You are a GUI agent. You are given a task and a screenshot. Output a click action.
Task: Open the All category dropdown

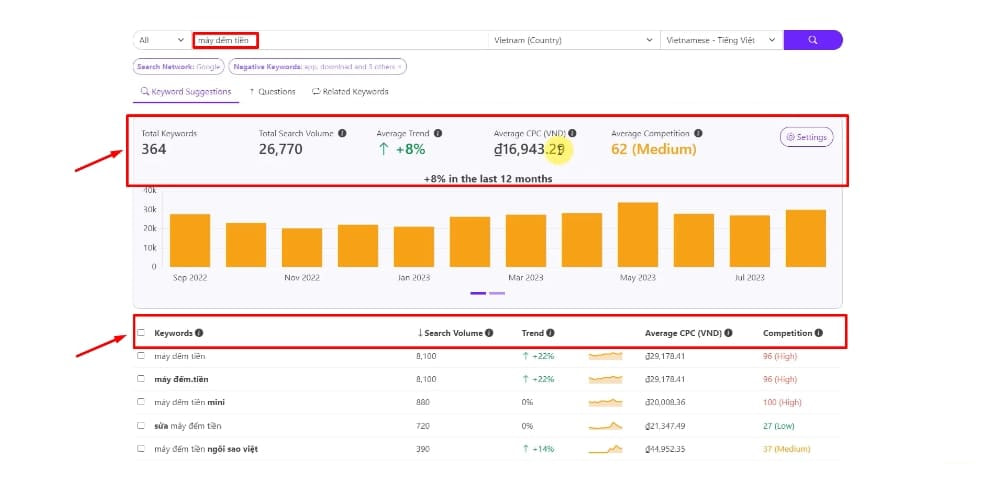(161, 40)
